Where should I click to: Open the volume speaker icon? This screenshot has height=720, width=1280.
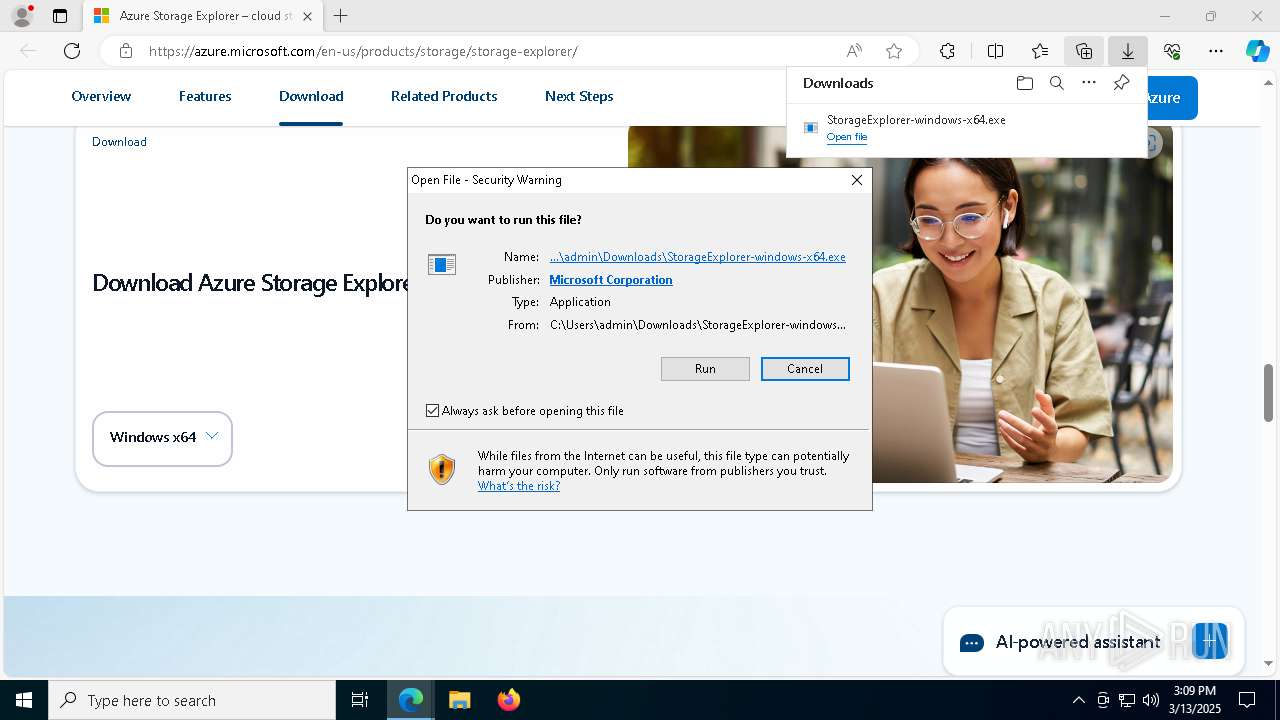click(1151, 700)
